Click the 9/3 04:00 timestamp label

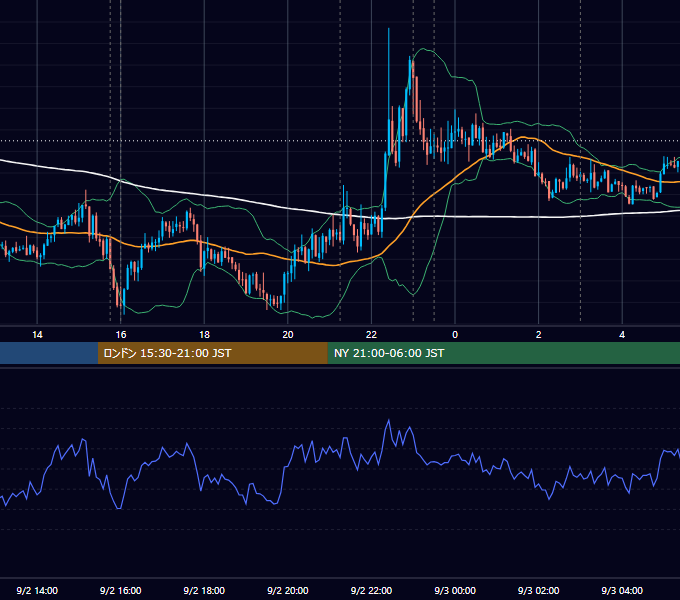coord(622,590)
